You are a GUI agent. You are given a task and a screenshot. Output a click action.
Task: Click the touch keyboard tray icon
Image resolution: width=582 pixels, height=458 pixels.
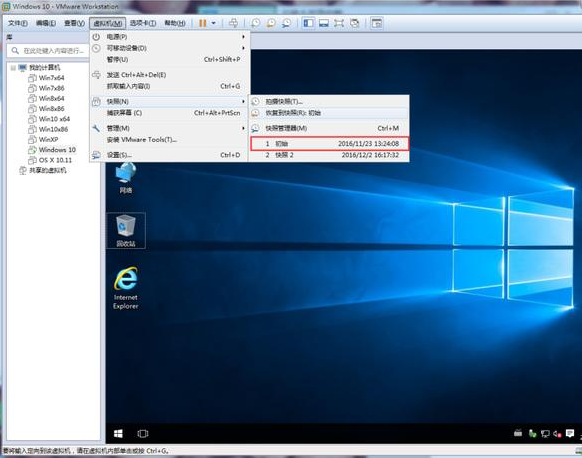point(518,433)
